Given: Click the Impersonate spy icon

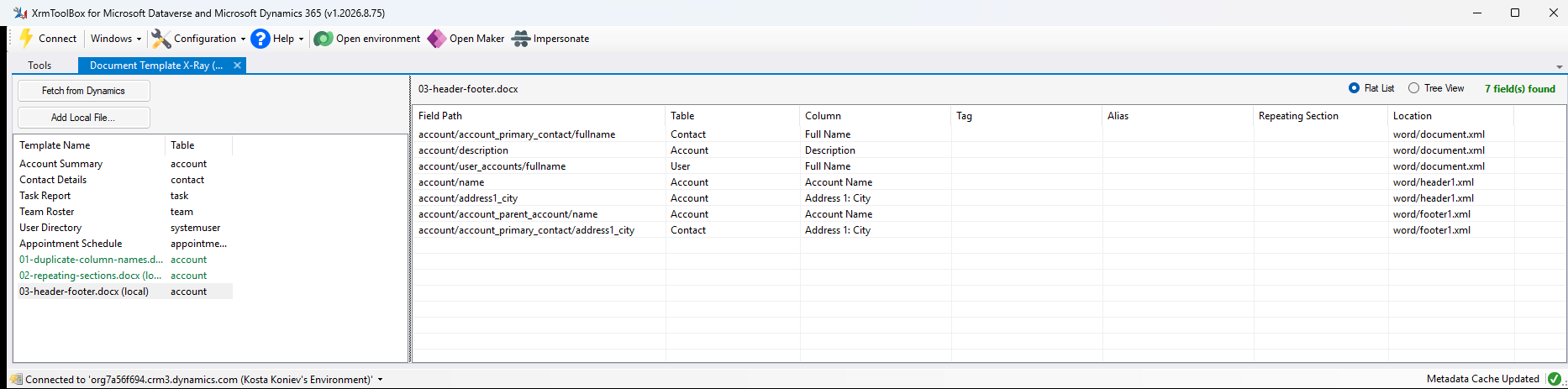Looking at the screenshot, I should [521, 39].
